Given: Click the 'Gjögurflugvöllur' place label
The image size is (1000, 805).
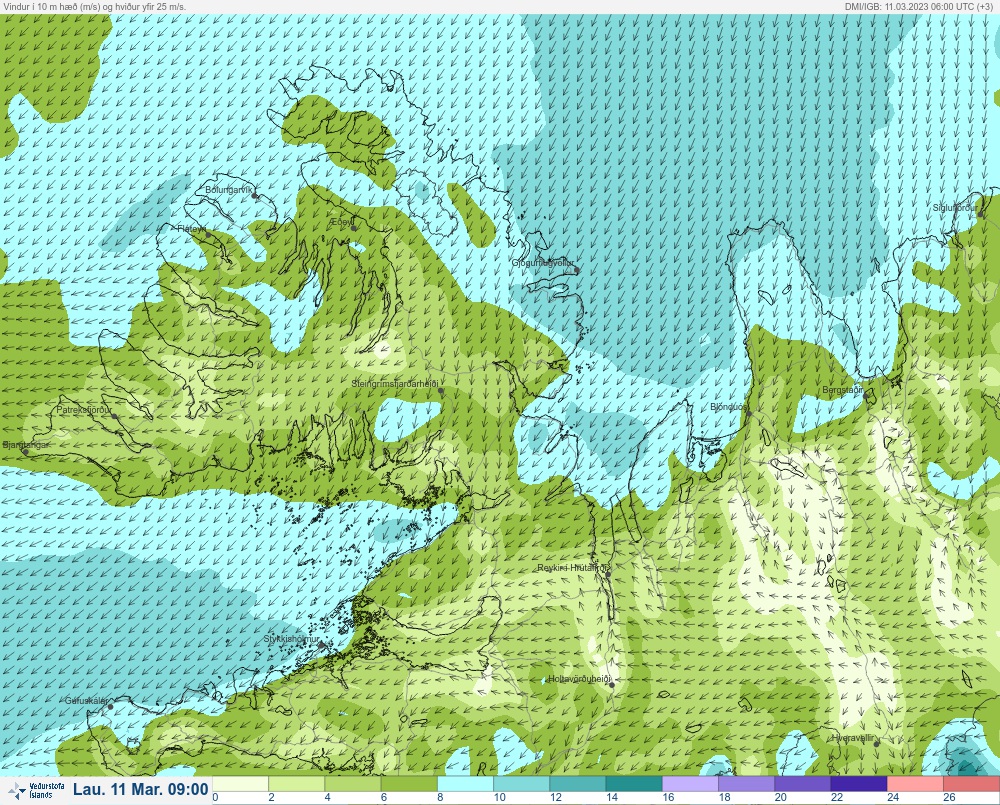Looking at the screenshot, I should point(543,263).
